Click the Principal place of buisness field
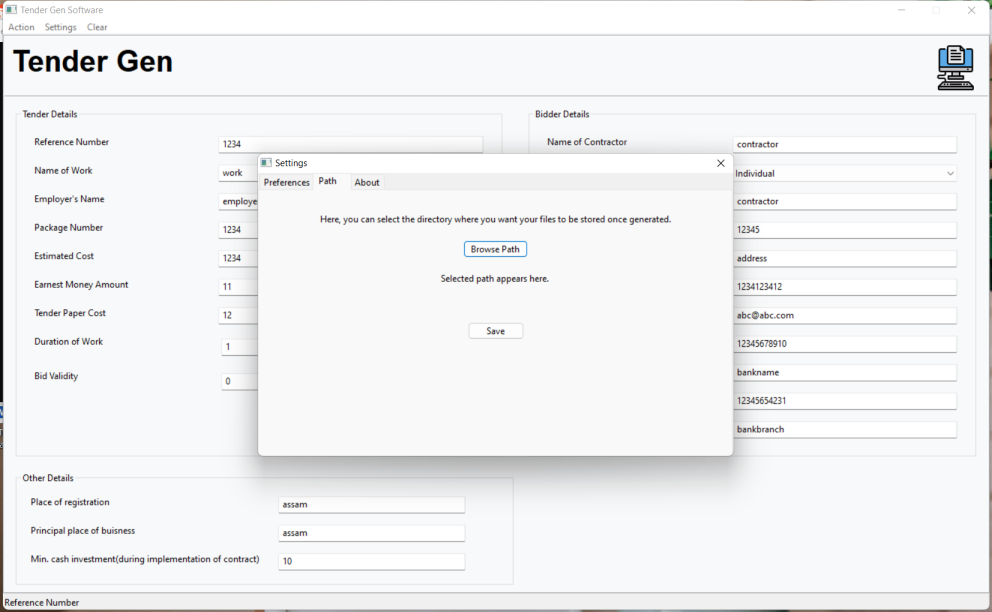992x612 pixels. (371, 533)
